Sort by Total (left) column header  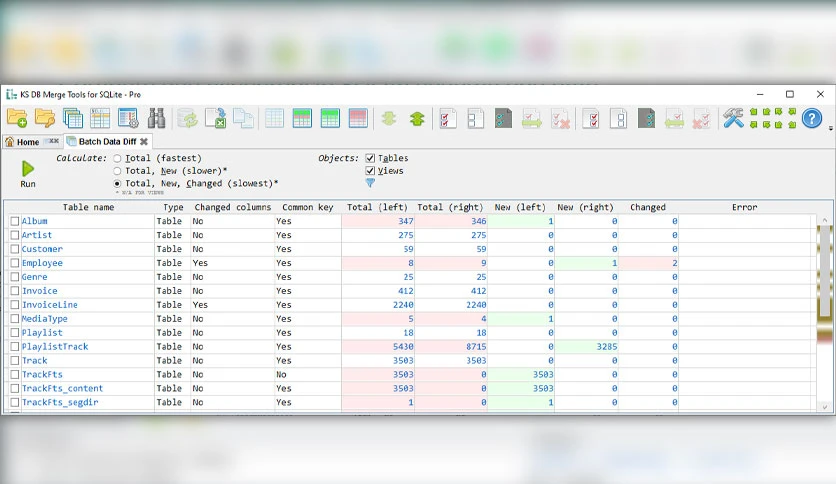tap(377, 207)
